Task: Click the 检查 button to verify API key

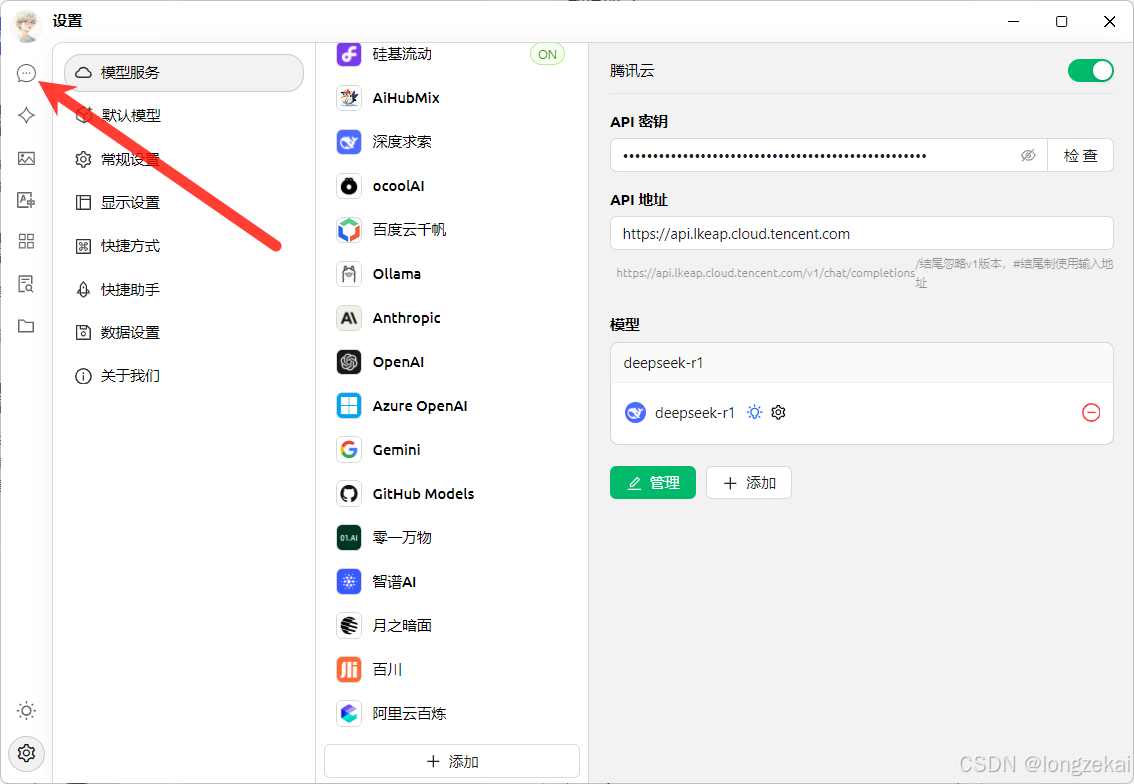Action: 1080,155
